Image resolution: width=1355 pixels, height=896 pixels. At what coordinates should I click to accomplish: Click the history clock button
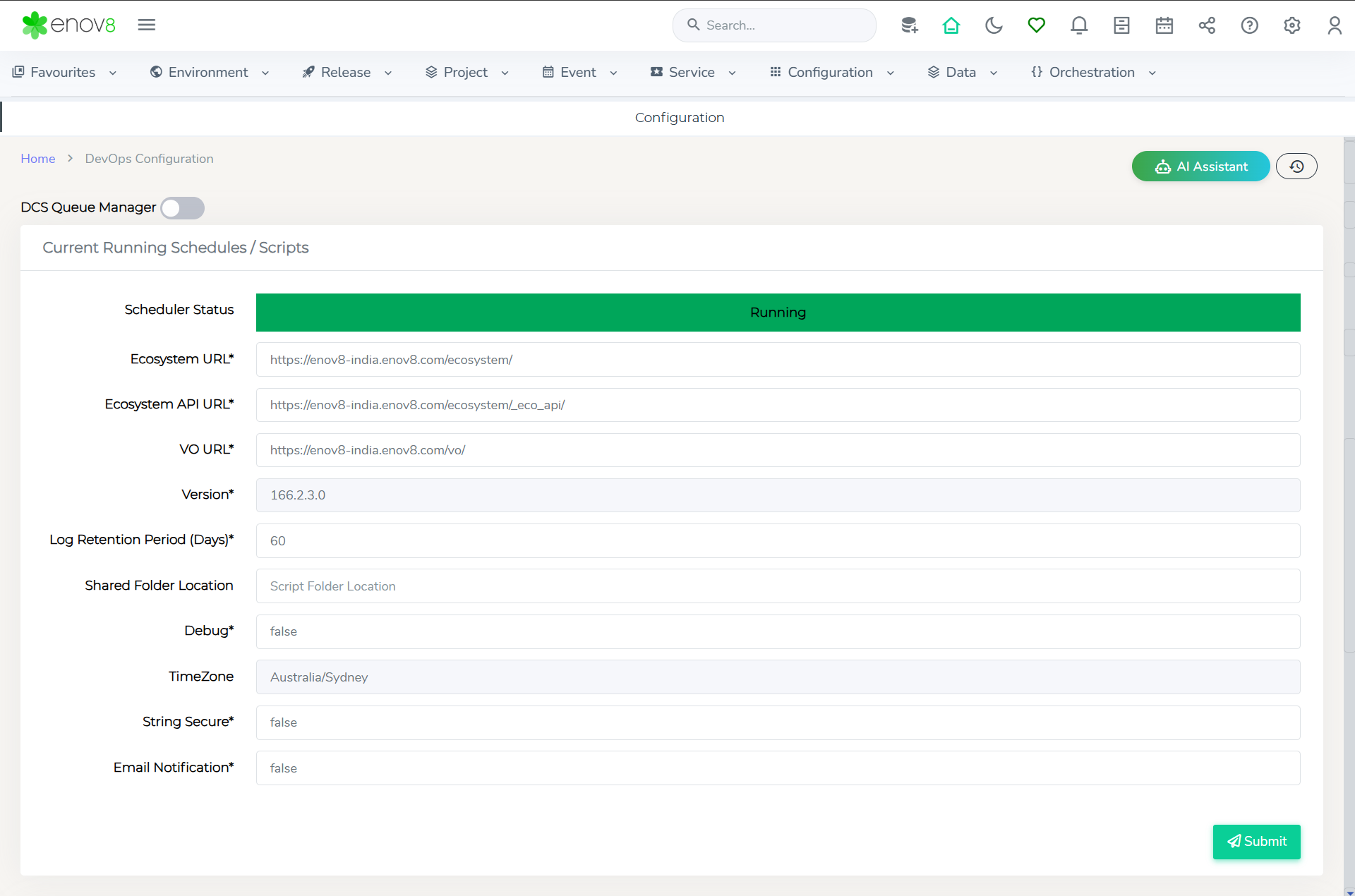coord(1296,167)
